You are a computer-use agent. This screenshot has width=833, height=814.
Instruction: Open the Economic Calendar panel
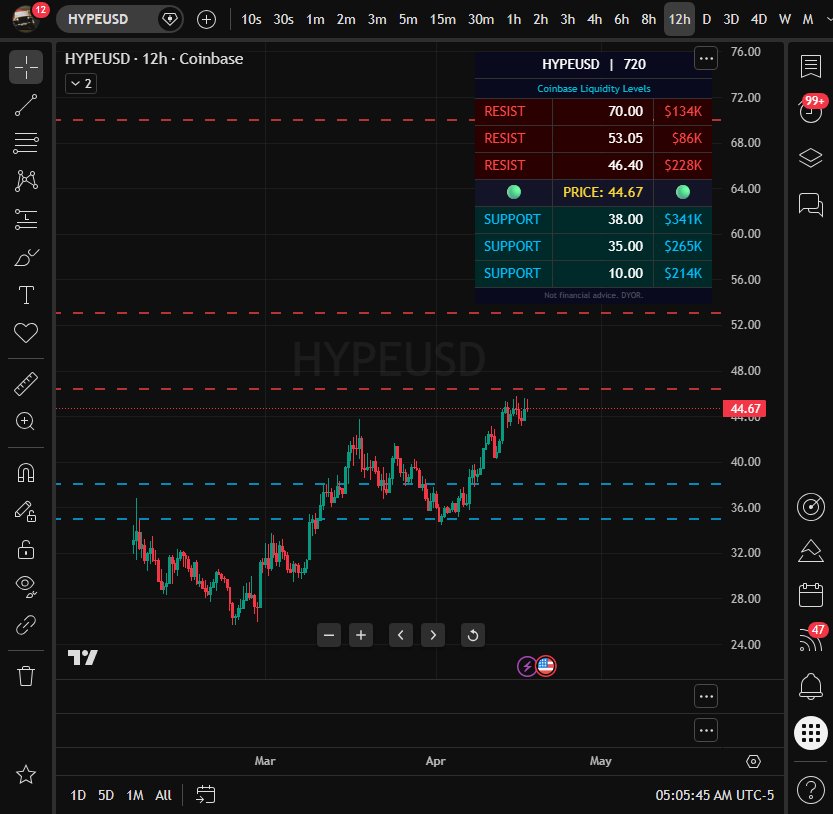coord(811,592)
